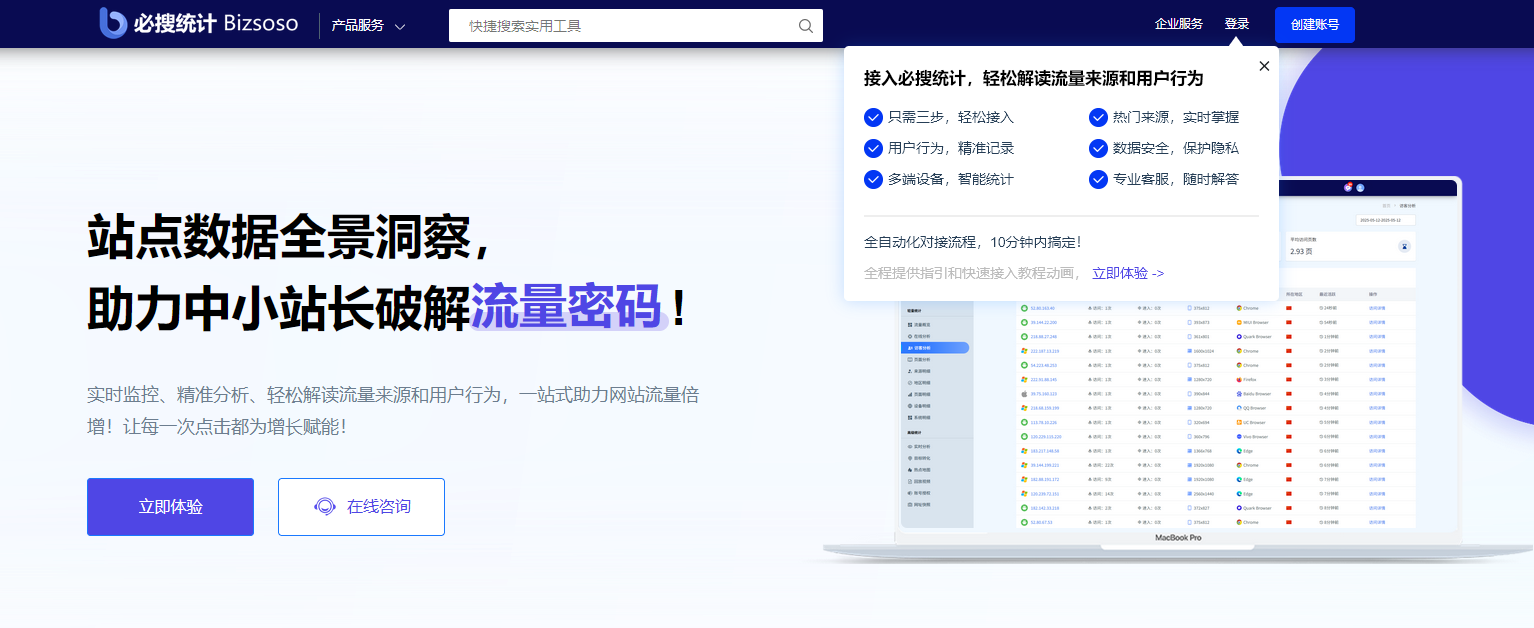Click the headset icon in 在线咨询
Image resolution: width=1534 pixels, height=628 pixels.
click(325, 507)
